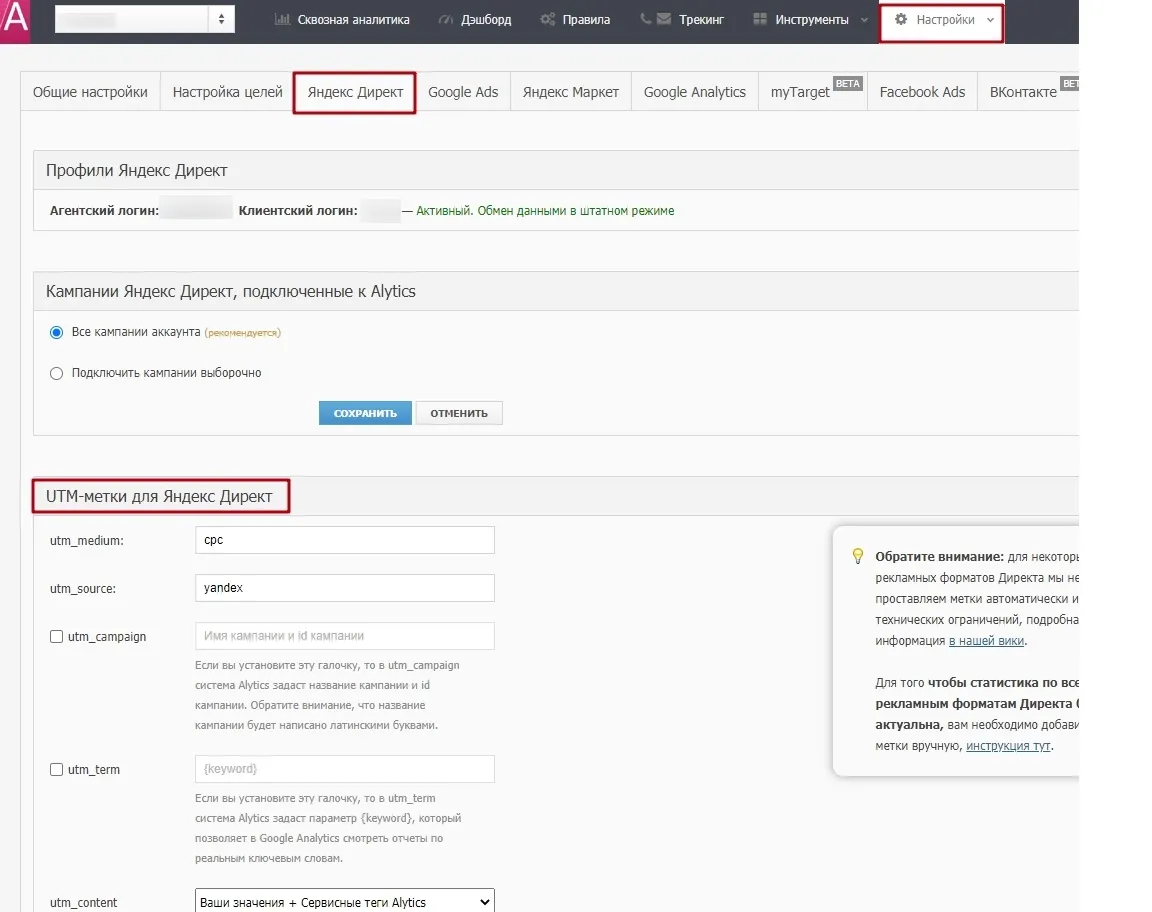
Task: Click the lightbulb icon in the notice
Action: coord(857,556)
